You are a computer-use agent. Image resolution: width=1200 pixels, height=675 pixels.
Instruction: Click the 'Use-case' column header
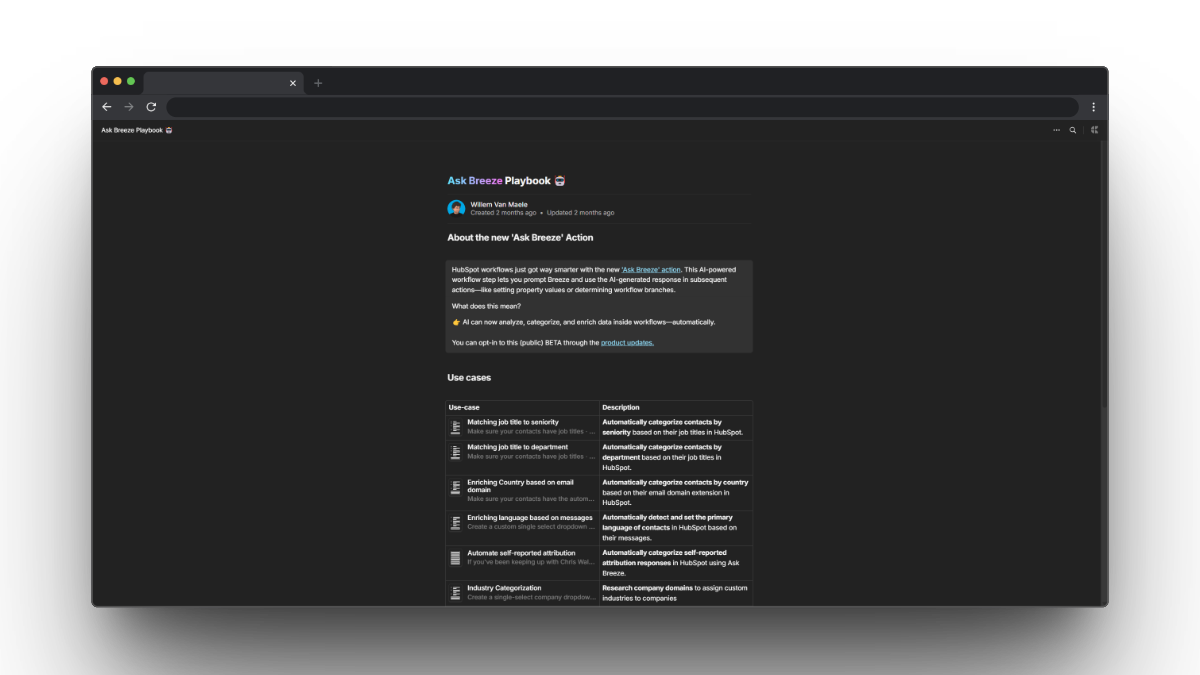(464, 407)
